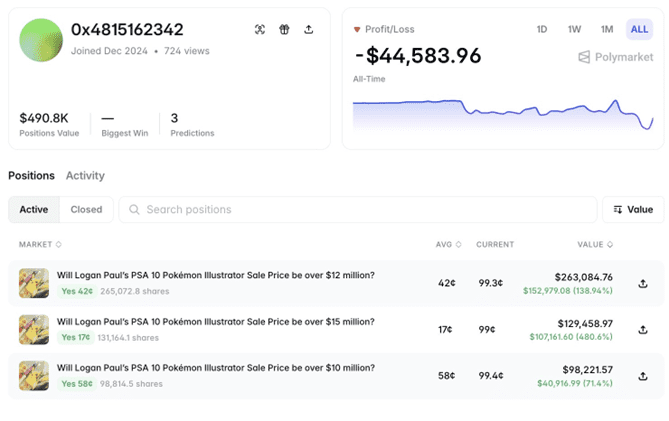Click the share icon in profile header

pyautogui.click(x=308, y=30)
